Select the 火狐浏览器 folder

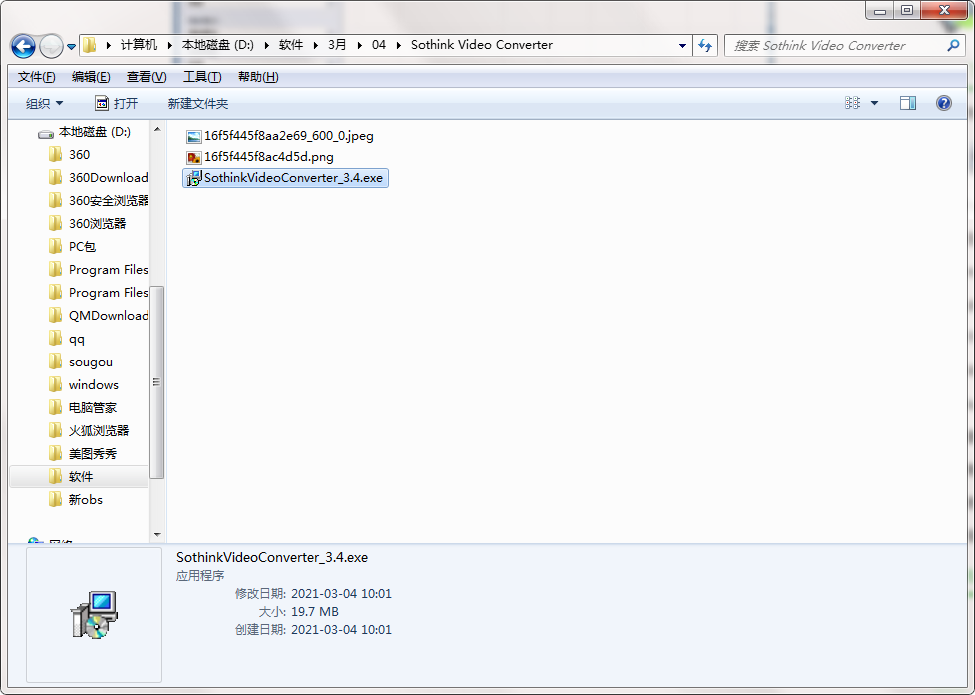tap(99, 431)
